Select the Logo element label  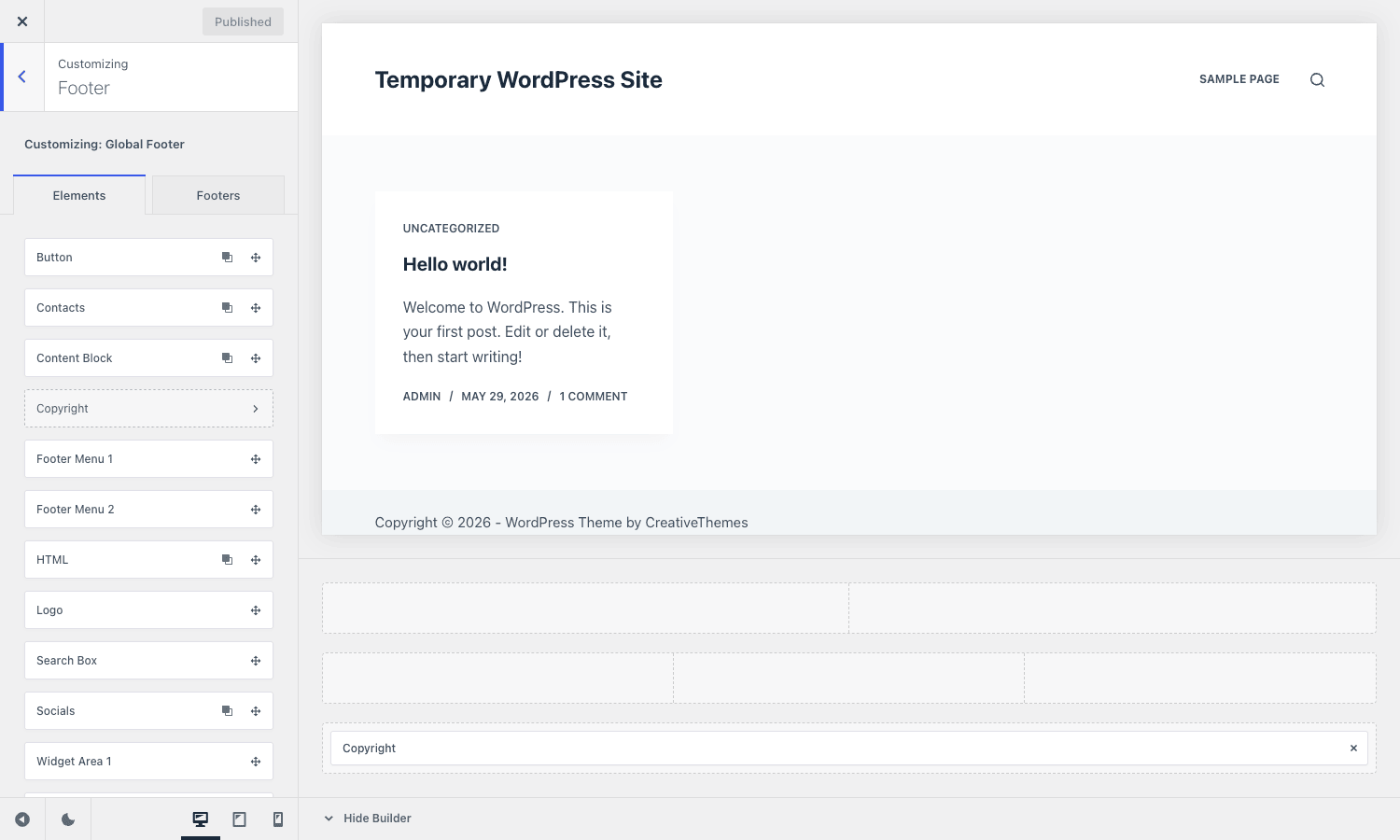(x=49, y=610)
